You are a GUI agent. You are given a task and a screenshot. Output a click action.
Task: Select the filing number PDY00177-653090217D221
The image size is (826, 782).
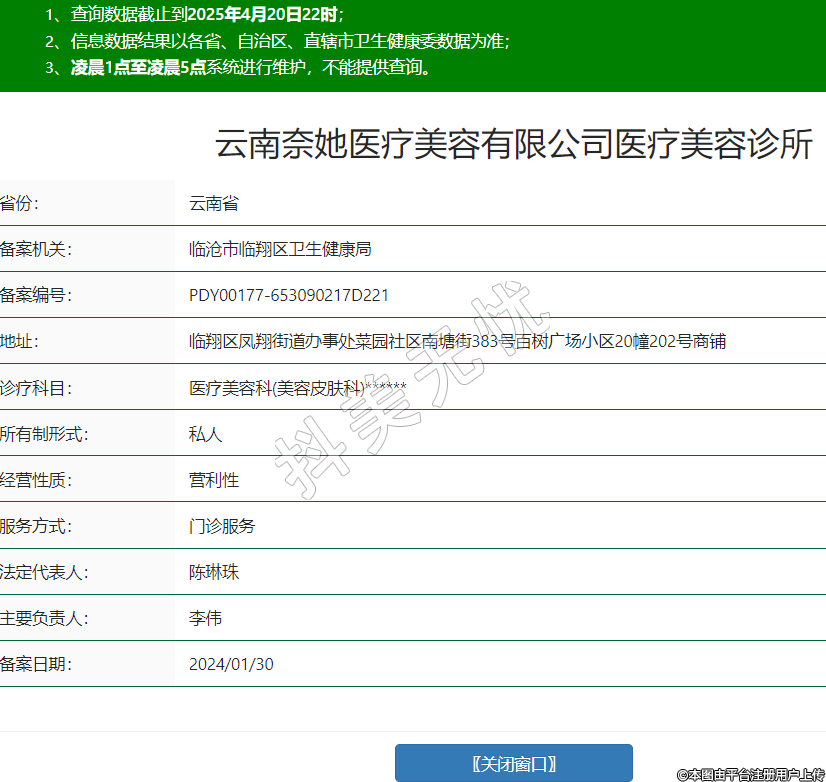288,296
